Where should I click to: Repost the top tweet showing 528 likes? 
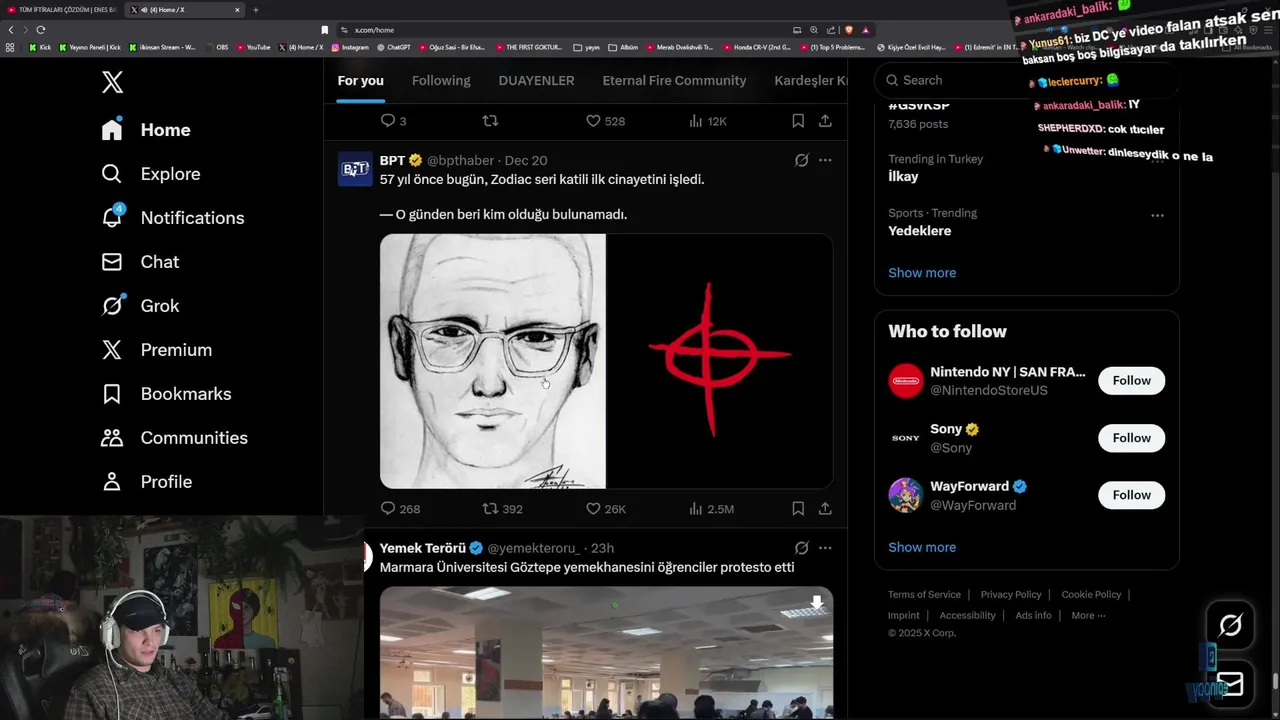coord(490,121)
